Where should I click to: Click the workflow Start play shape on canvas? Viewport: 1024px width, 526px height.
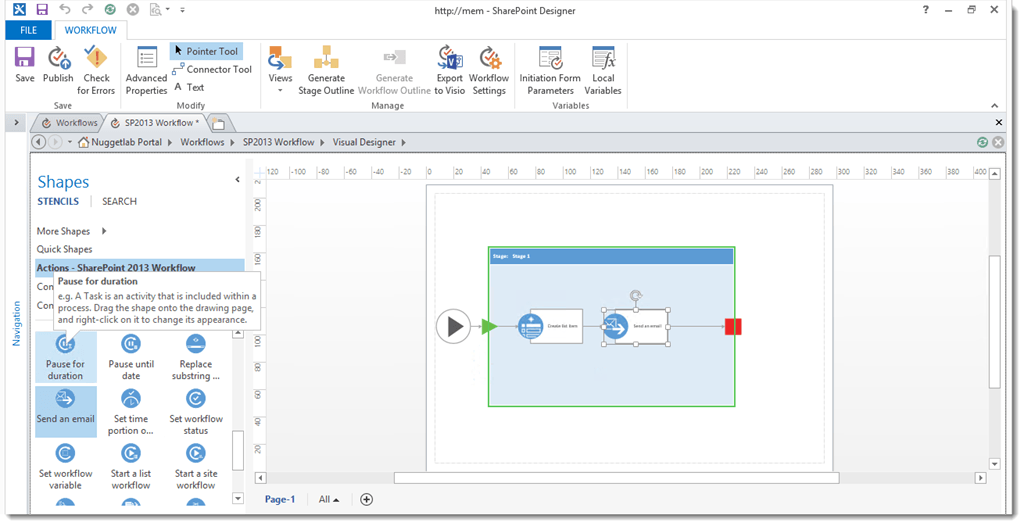point(453,325)
